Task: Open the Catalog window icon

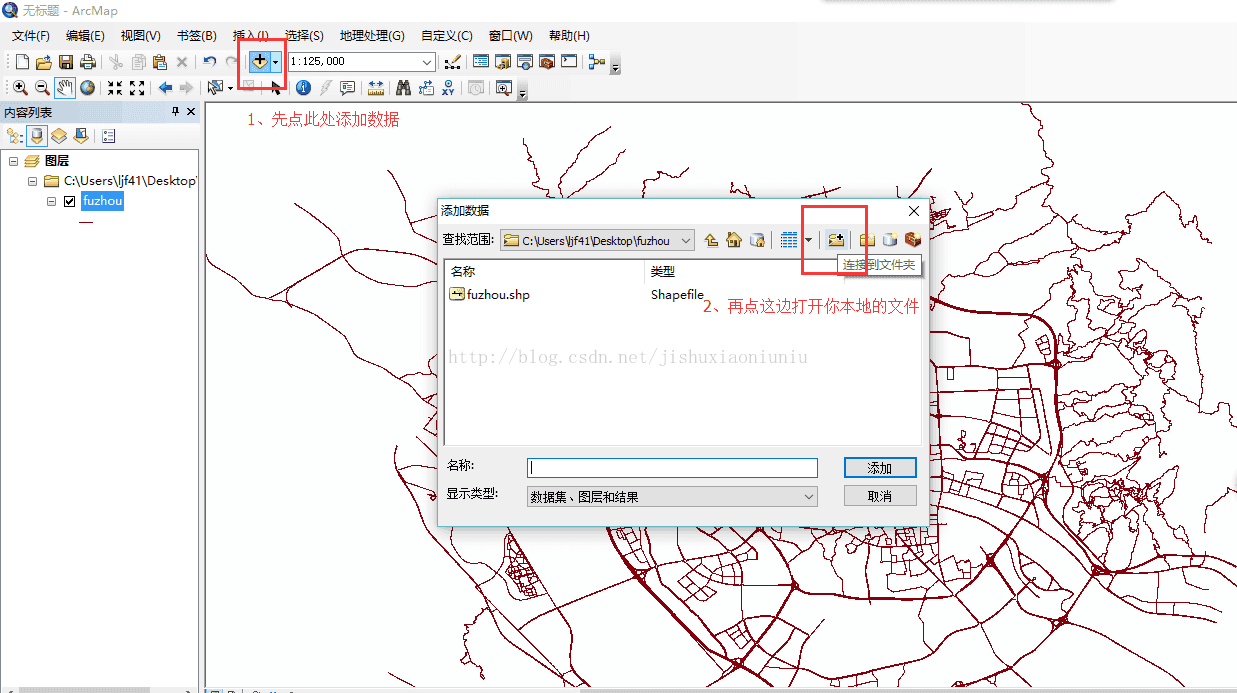Action: point(502,62)
